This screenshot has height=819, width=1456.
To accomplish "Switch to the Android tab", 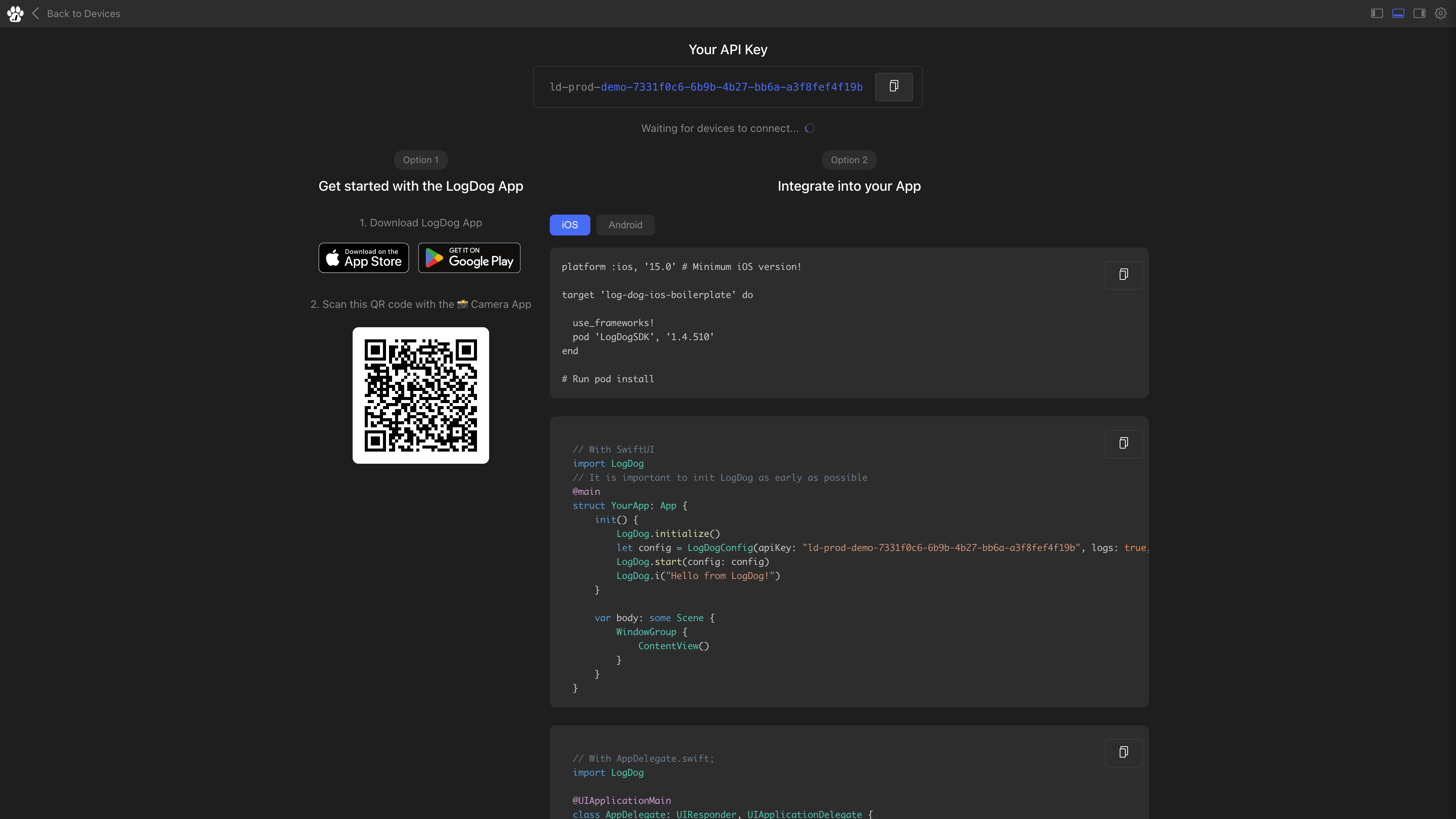I will click(625, 225).
